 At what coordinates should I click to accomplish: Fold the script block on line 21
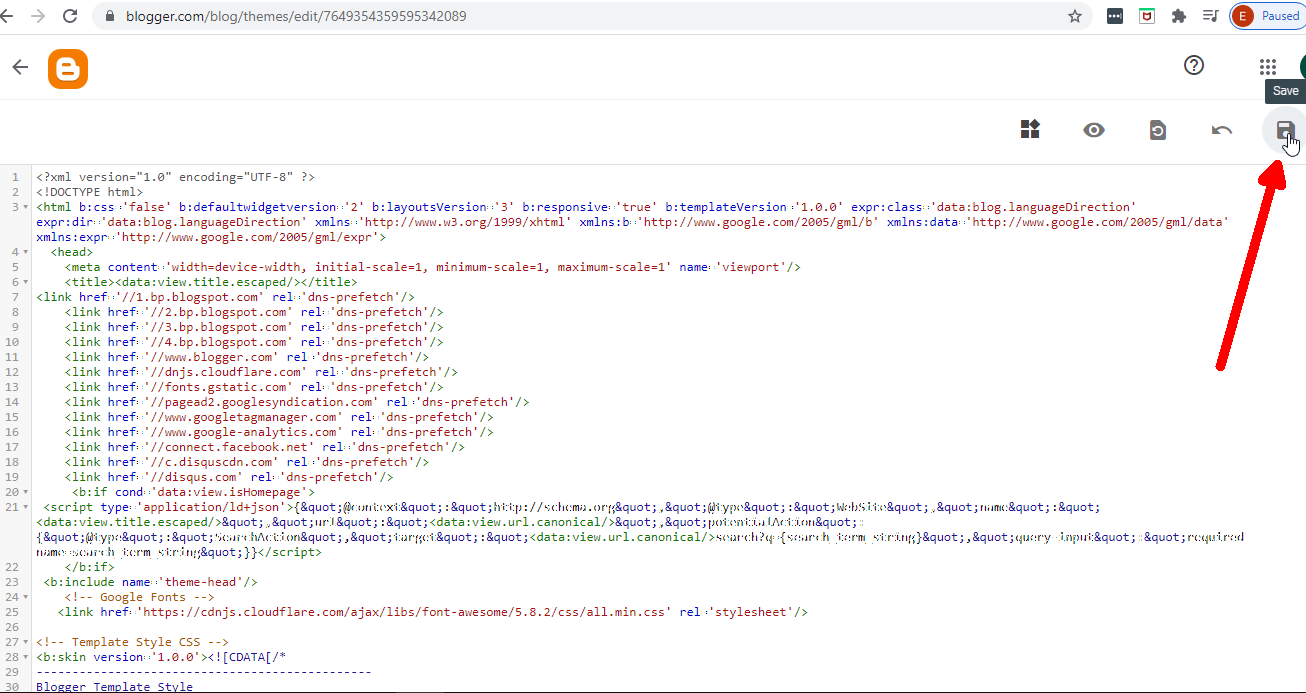26,507
